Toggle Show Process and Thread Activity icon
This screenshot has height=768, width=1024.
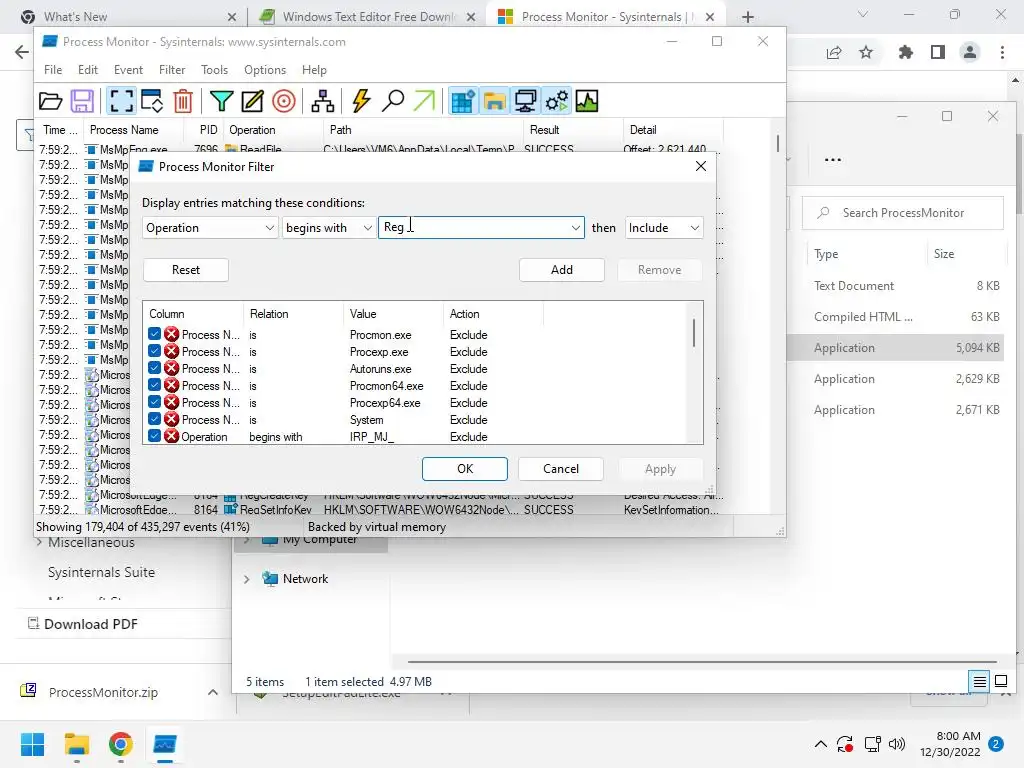click(557, 101)
